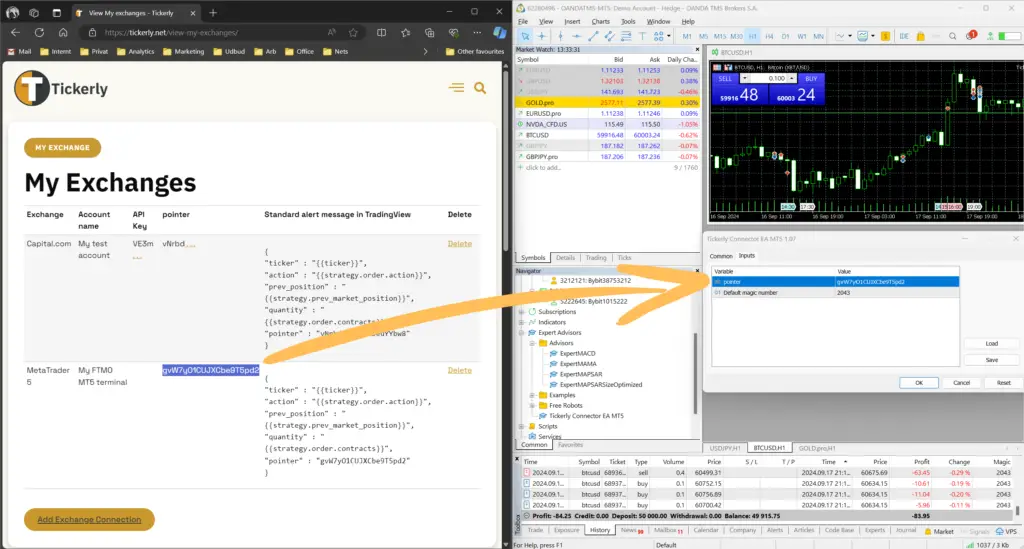The height and width of the screenshot is (549, 1024).
Task: Toggle the active H1 timeframe button
Action: pos(752,36)
